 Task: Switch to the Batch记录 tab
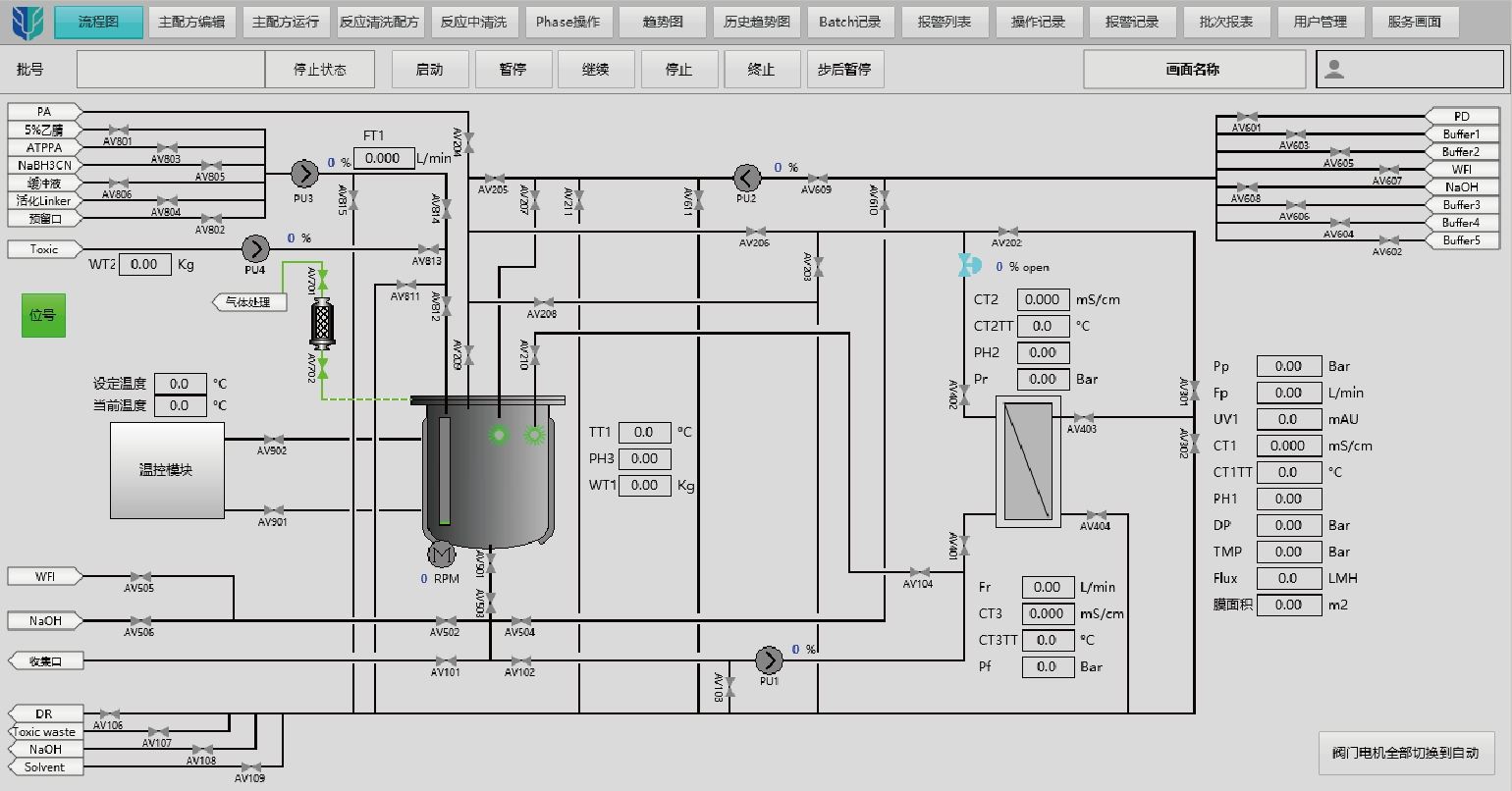850,22
